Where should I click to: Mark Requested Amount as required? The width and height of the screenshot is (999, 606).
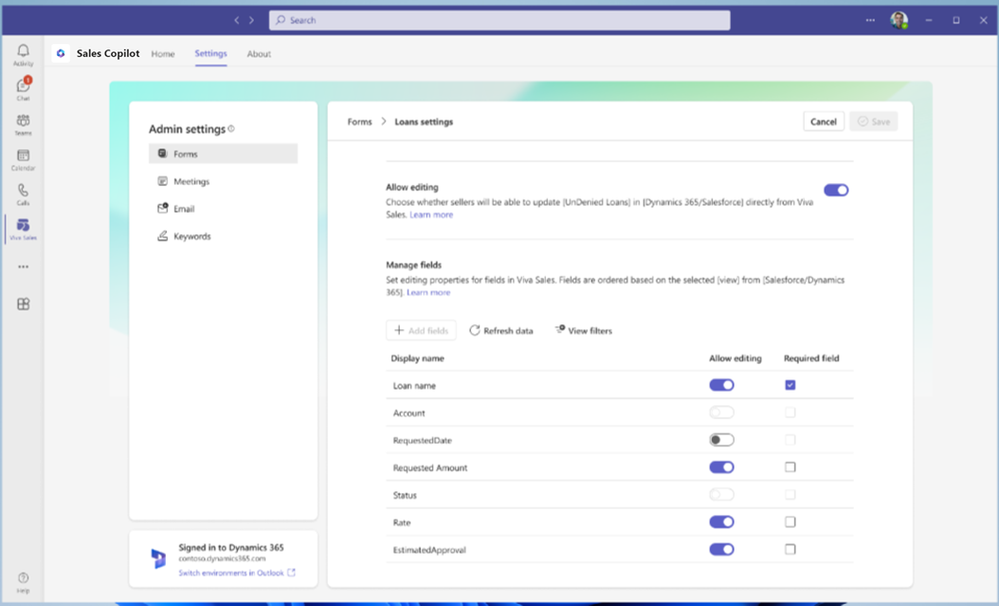pyautogui.click(x=790, y=467)
